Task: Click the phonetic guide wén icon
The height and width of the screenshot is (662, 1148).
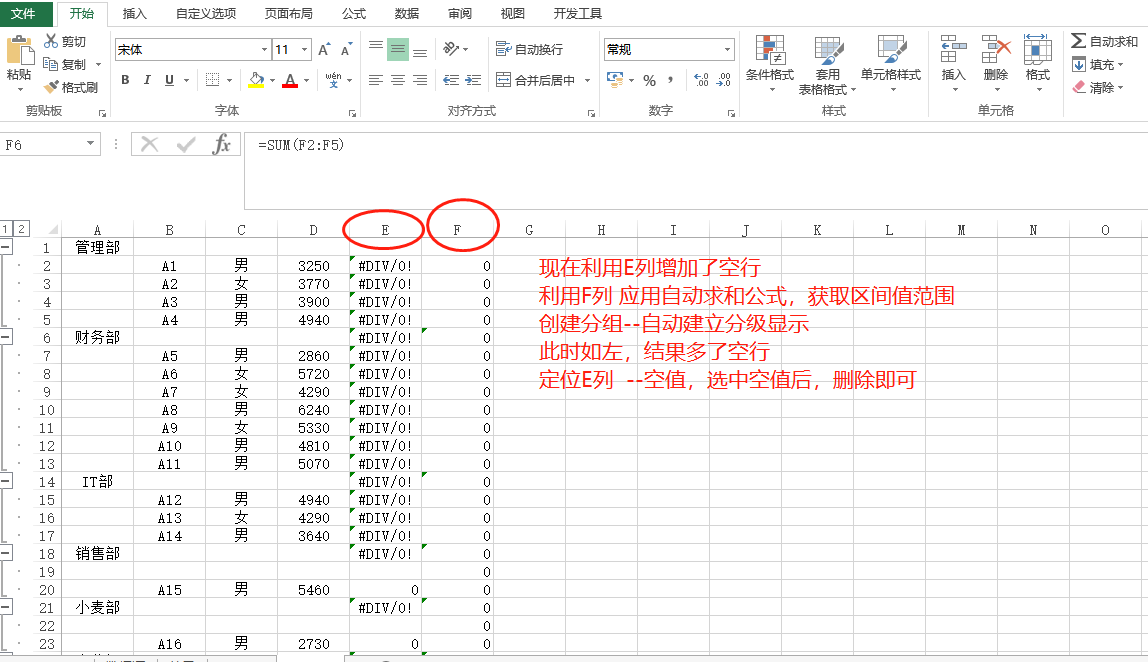Action: [x=333, y=80]
